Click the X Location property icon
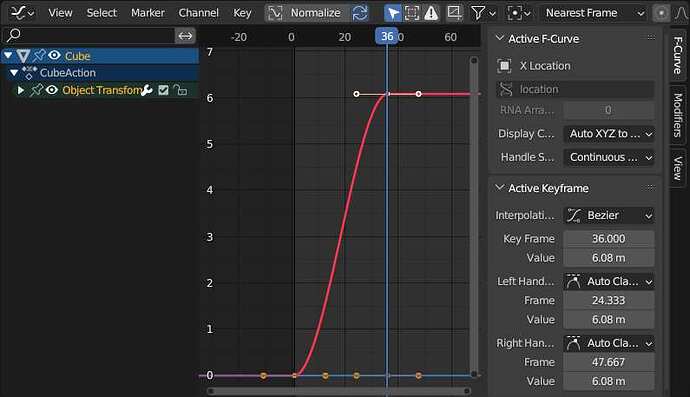690x397 pixels. pos(504,66)
